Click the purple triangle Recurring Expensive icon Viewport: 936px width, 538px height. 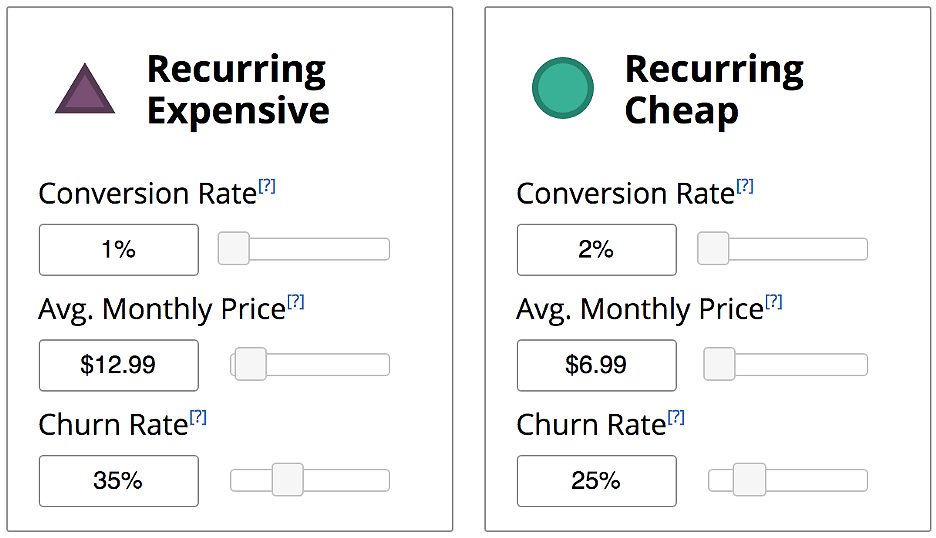click(x=85, y=90)
